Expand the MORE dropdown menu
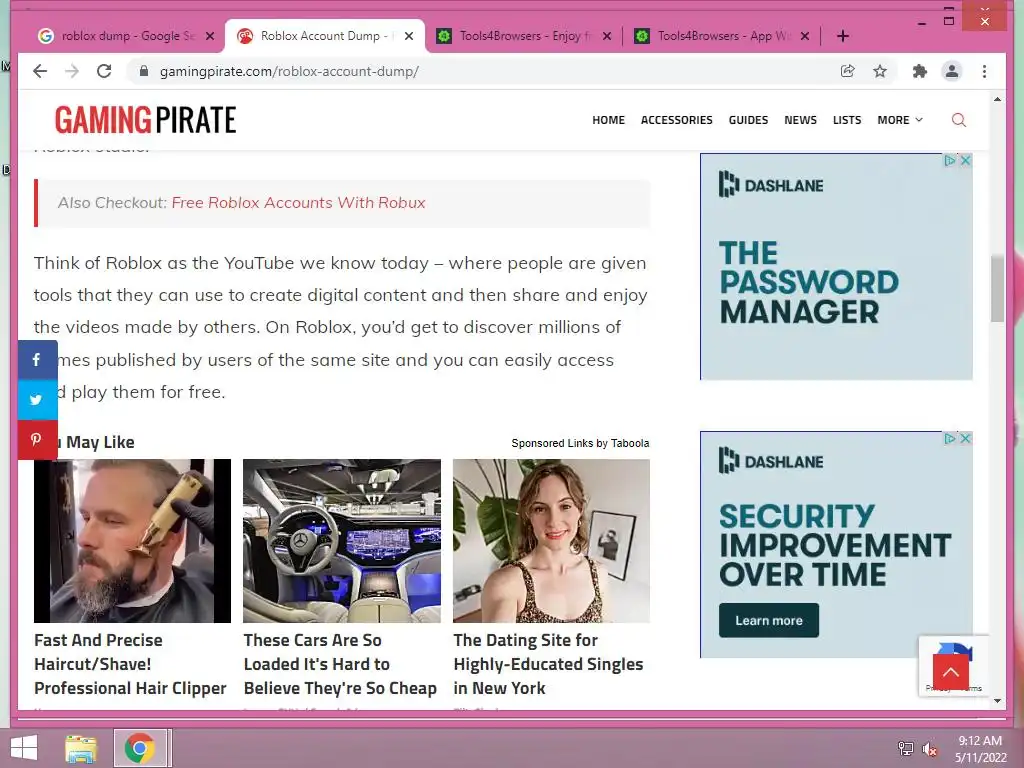The width and height of the screenshot is (1024, 768). 900,120
